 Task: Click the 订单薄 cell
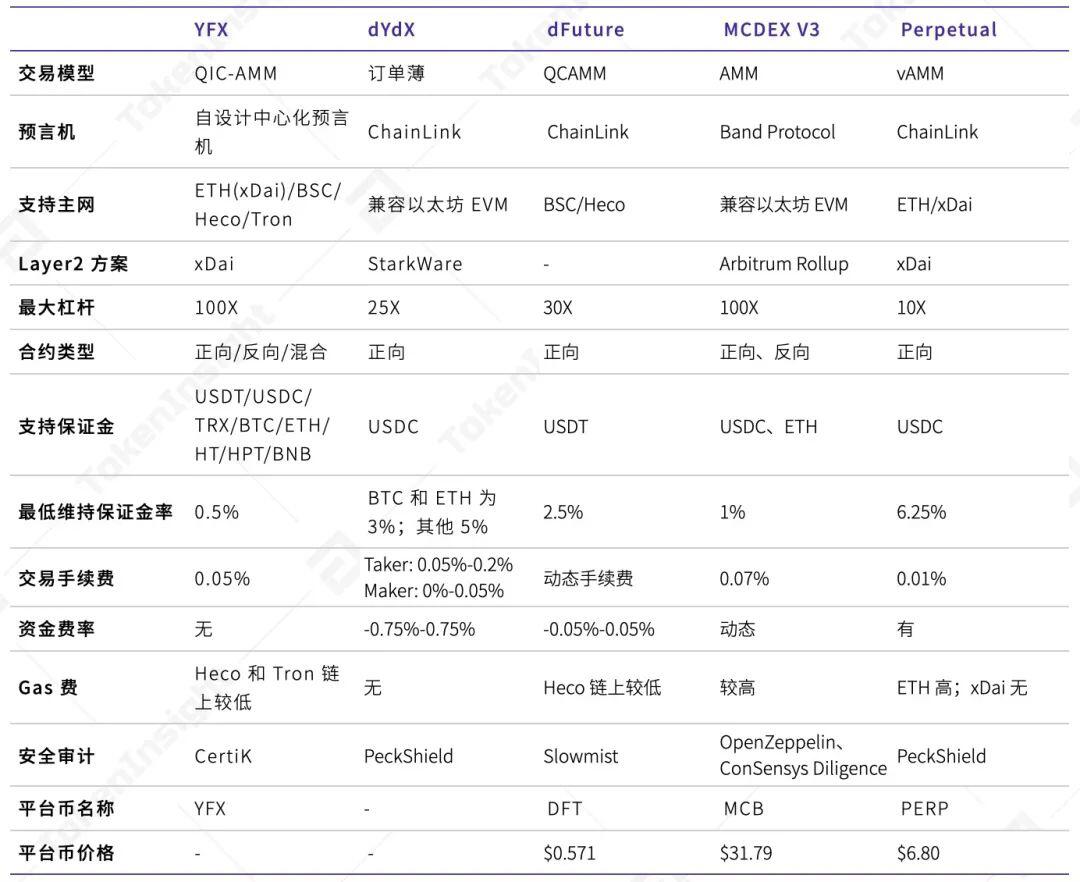tap(396, 73)
